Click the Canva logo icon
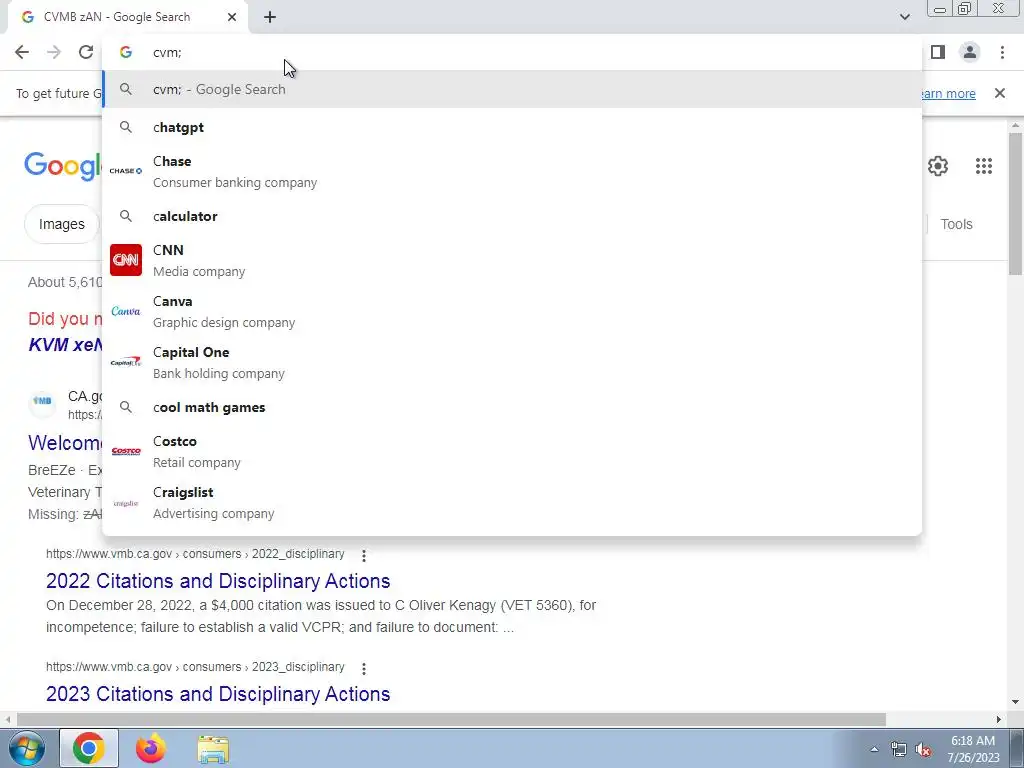Image resolution: width=1024 pixels, height=768 pixels. tap(126, 311)
